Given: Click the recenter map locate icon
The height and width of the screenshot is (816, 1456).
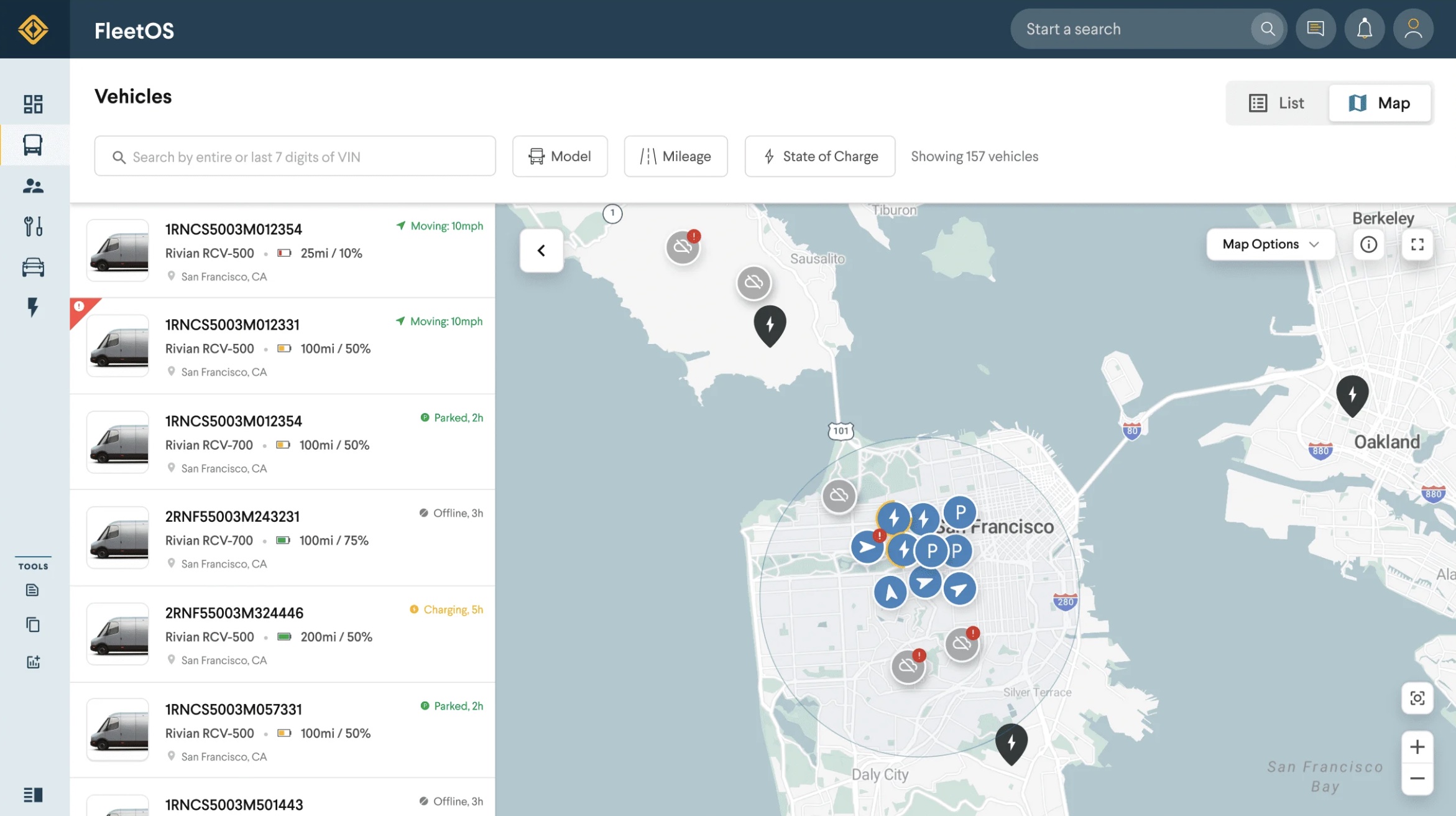Looking at the screenshot, I should pos(1417,698).
